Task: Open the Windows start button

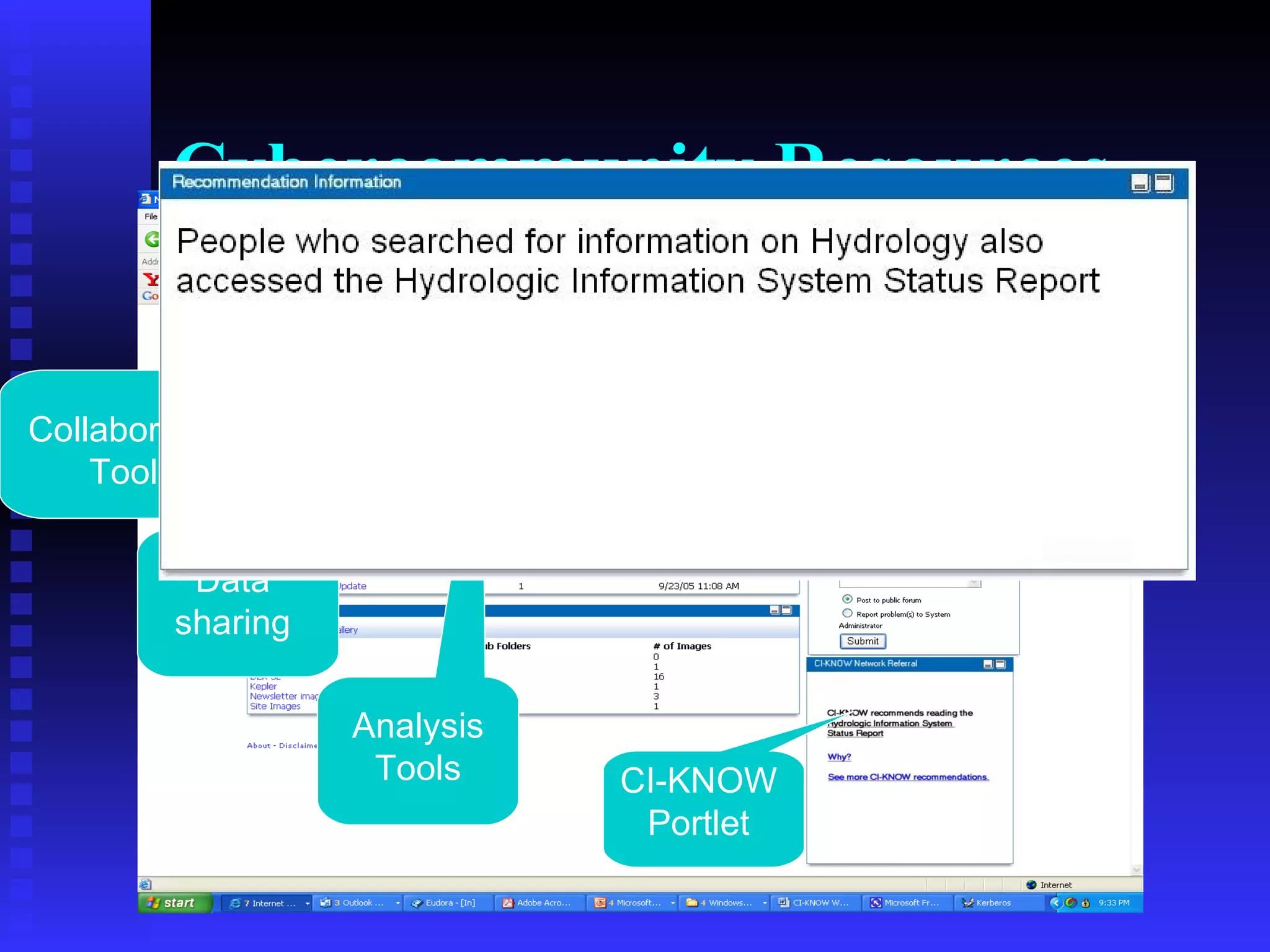Action: (174, 903)
